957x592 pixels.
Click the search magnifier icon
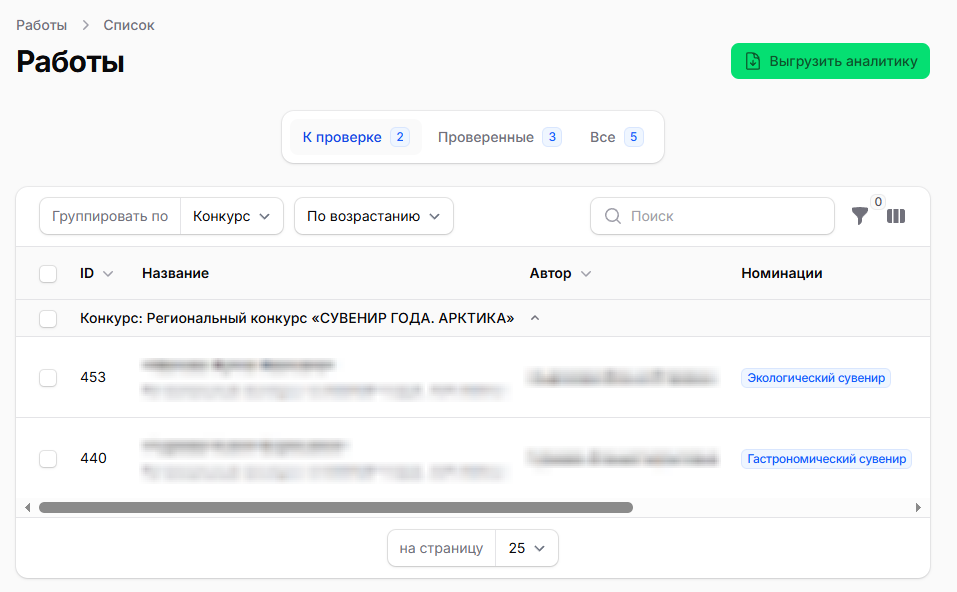(x=613, y=216)
